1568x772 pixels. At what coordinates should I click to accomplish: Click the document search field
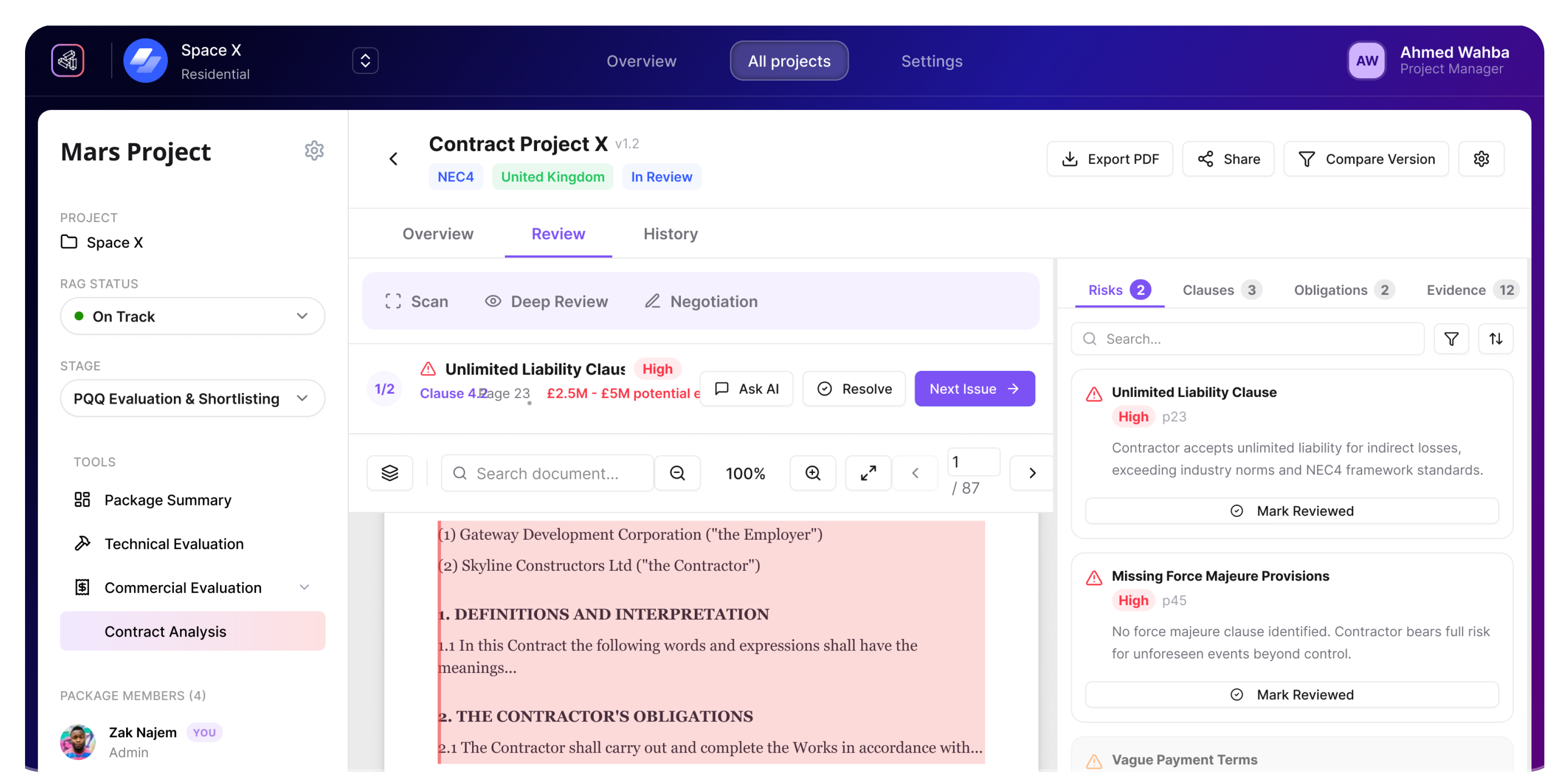[548, 472]
